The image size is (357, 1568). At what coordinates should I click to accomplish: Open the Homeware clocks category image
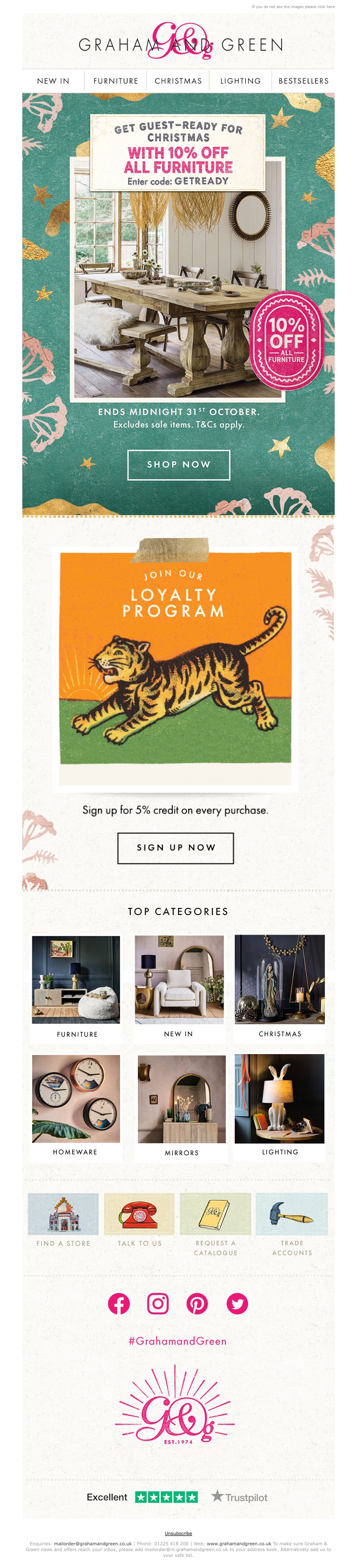point(76,1098)
